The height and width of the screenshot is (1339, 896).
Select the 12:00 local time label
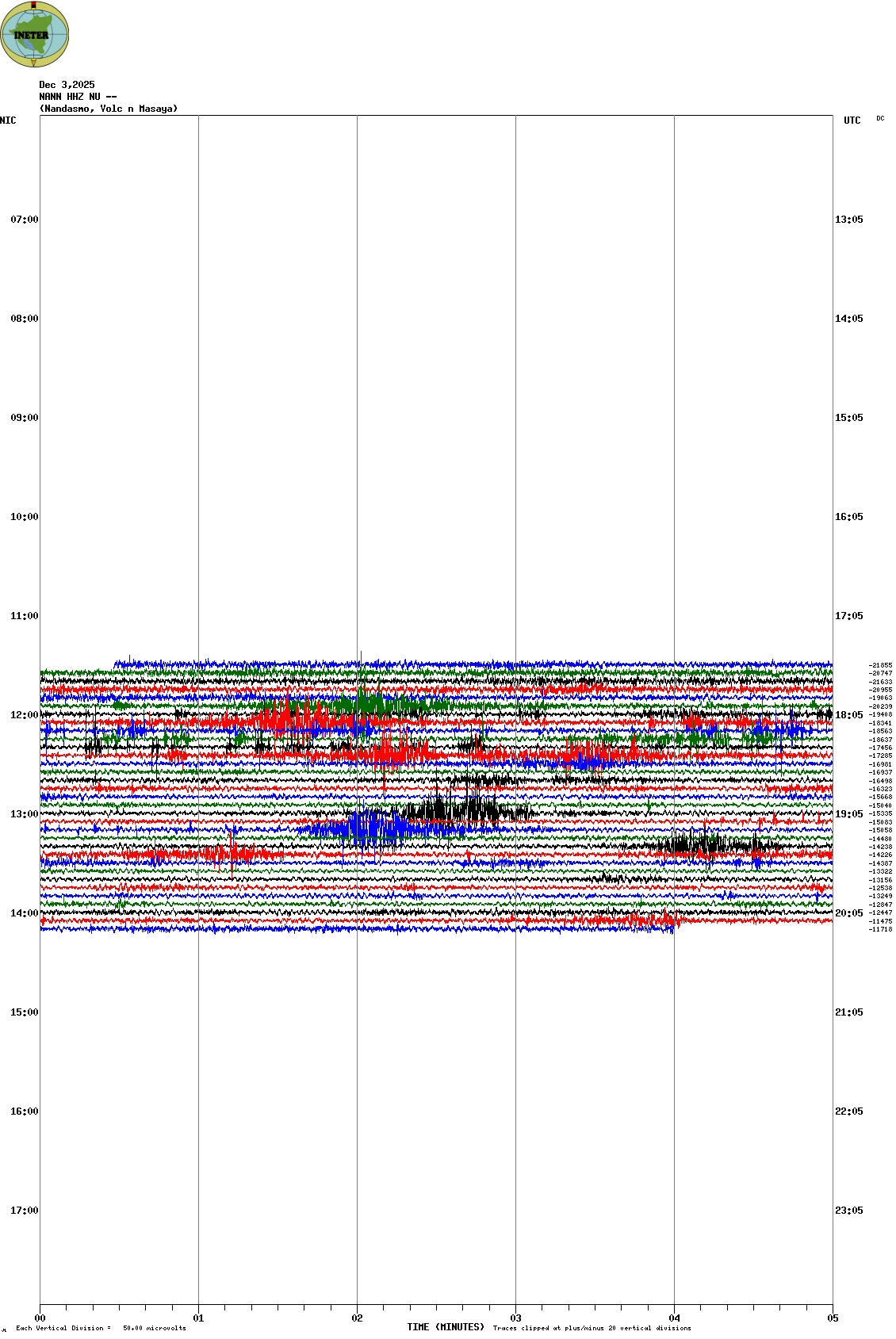point(24,715)
